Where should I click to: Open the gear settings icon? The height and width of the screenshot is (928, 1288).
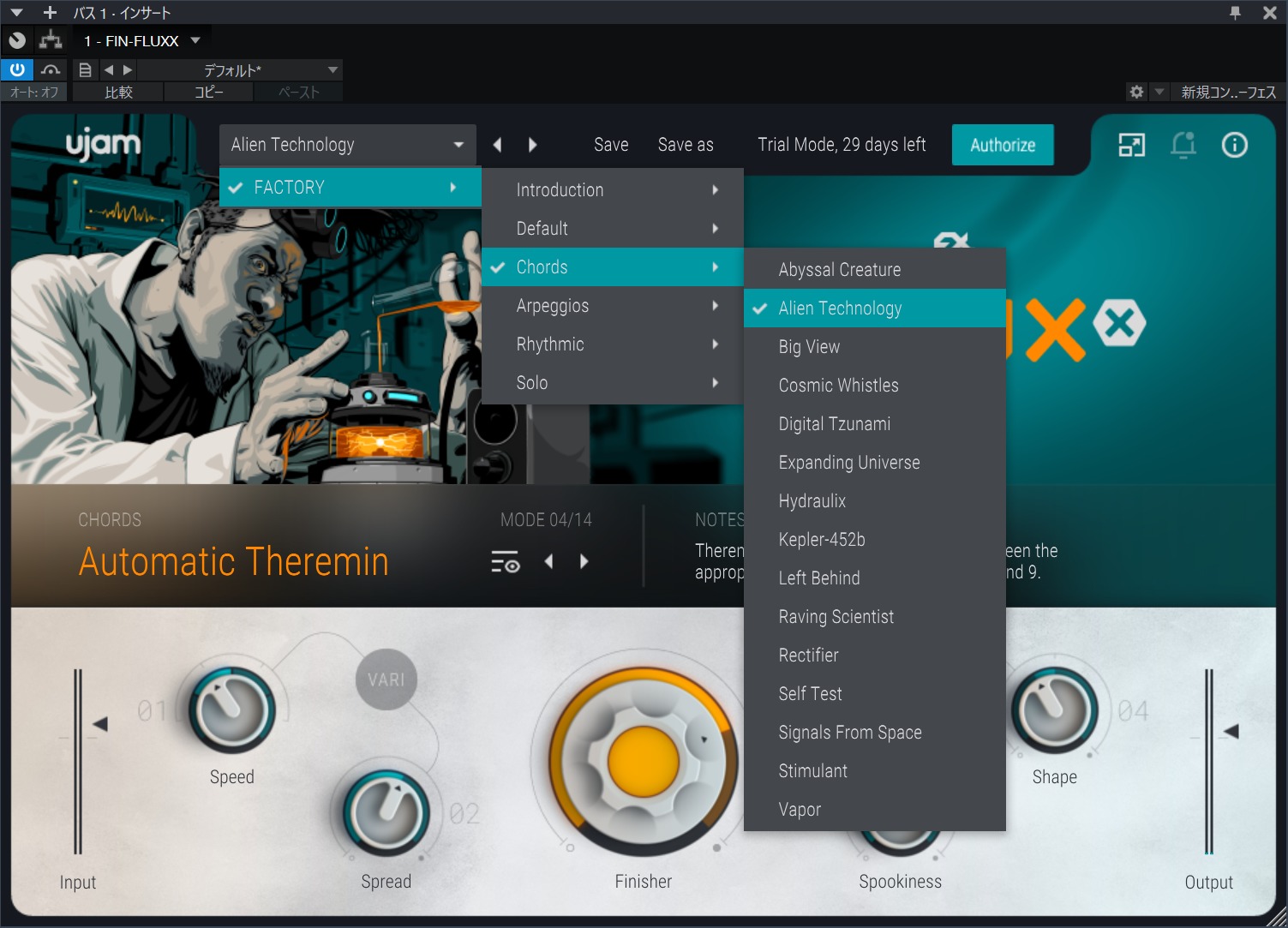1136,92
